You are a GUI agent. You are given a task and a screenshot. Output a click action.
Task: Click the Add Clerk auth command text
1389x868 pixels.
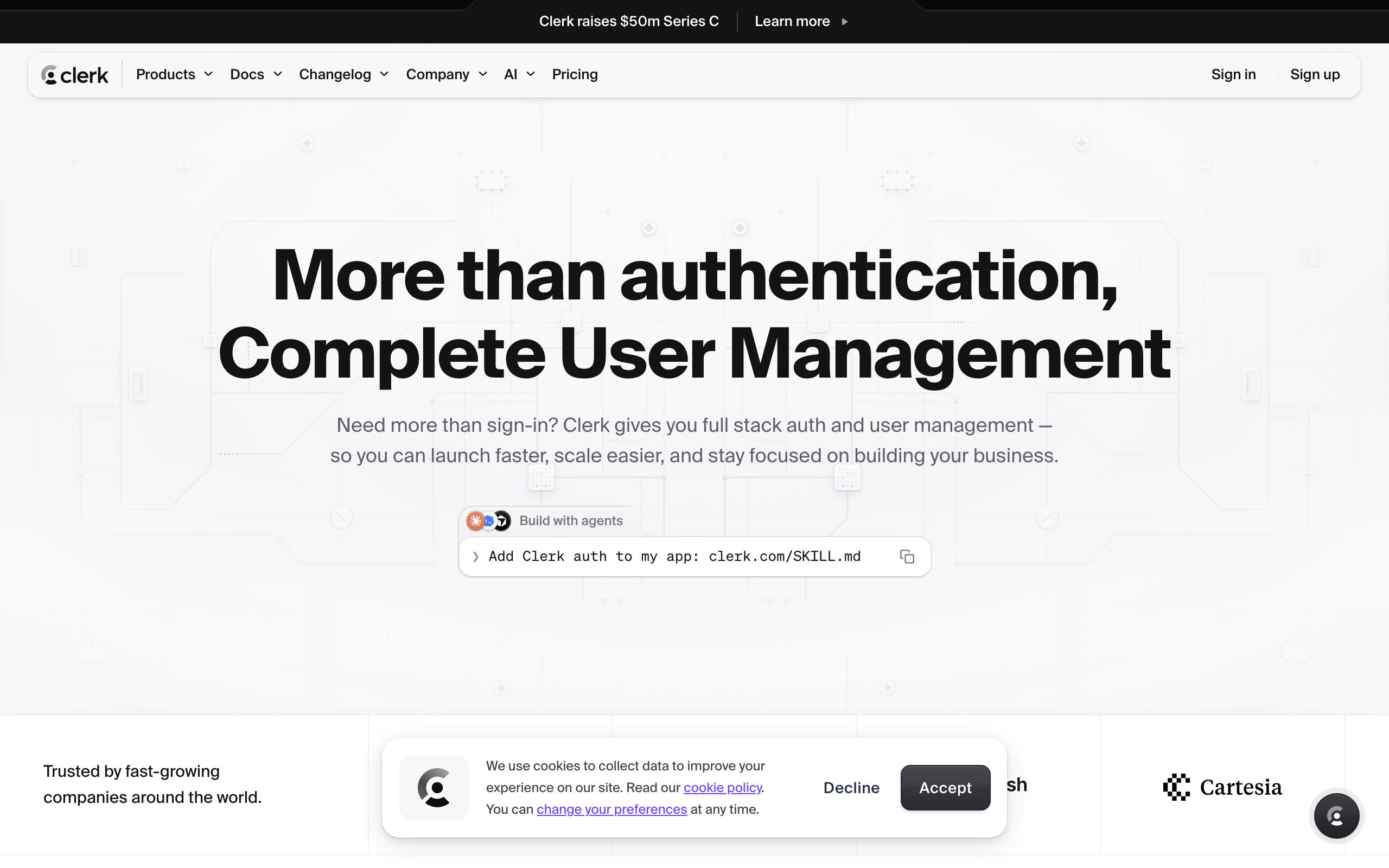674,556
